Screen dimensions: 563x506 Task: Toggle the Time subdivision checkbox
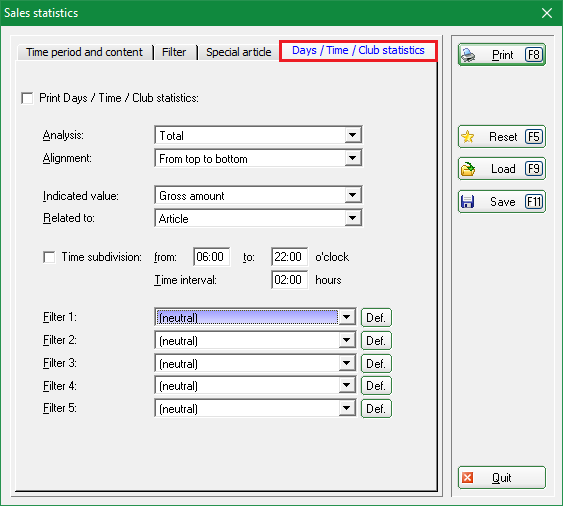[49, 257]
